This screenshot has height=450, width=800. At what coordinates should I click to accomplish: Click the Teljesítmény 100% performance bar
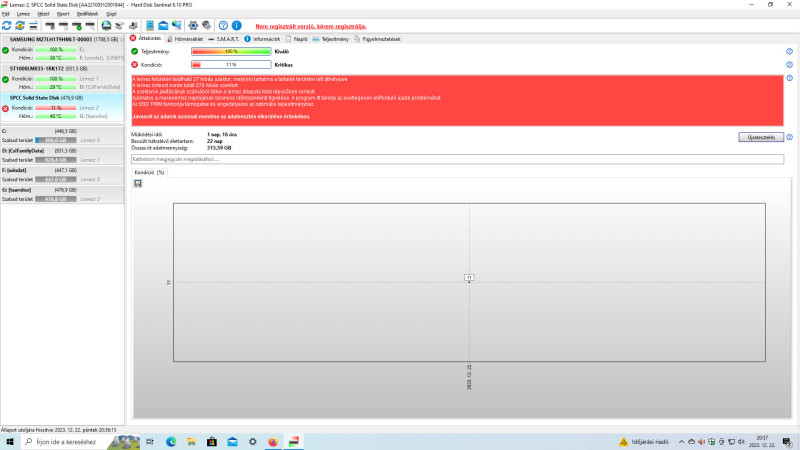(231, 52)
